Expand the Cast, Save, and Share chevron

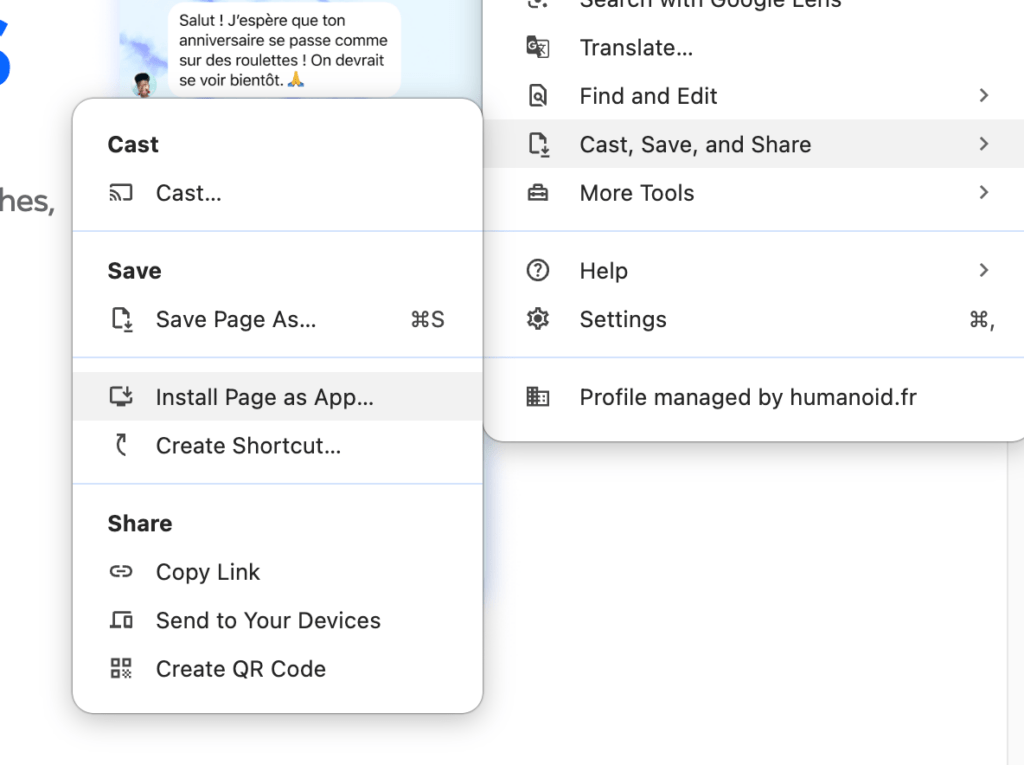tap(982, 143)
